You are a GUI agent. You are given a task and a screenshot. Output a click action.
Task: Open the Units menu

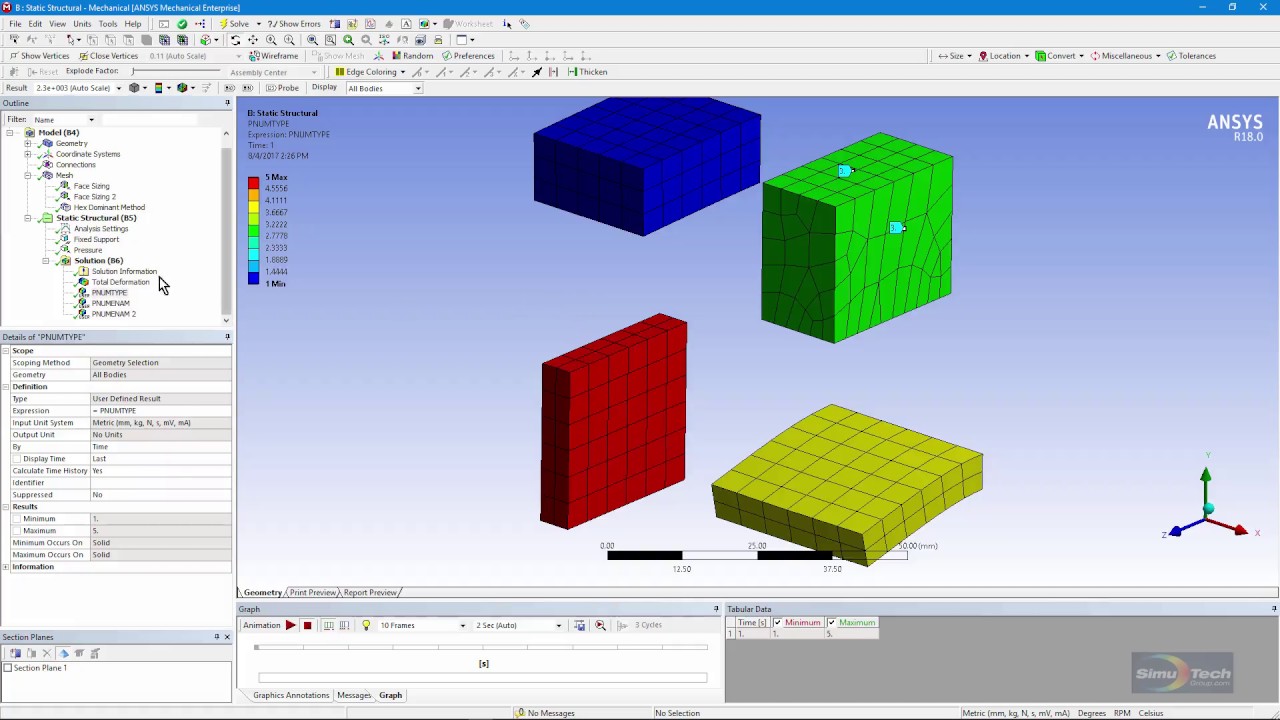click(x=82, y=24)
